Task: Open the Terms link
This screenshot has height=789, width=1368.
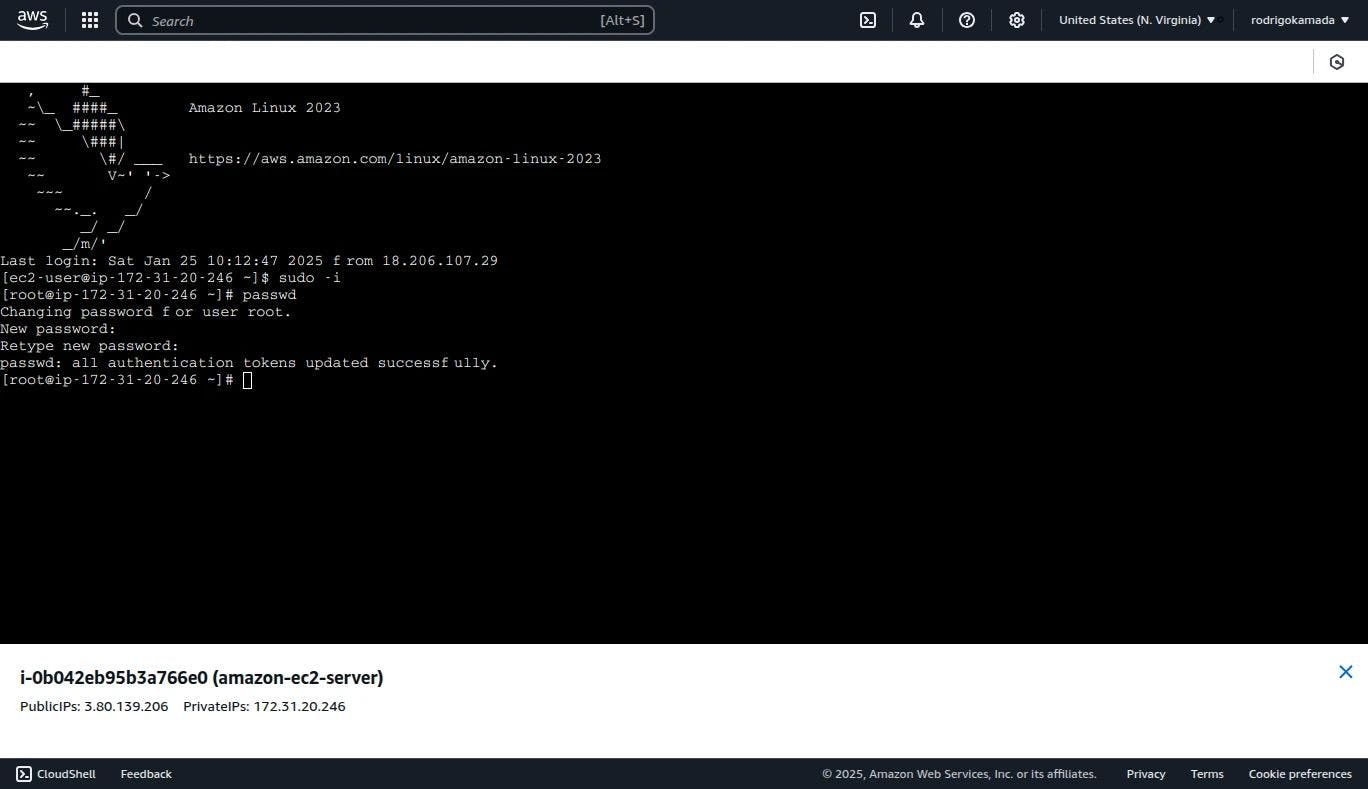Action: pyautogui.click(x=1207, y=774)
